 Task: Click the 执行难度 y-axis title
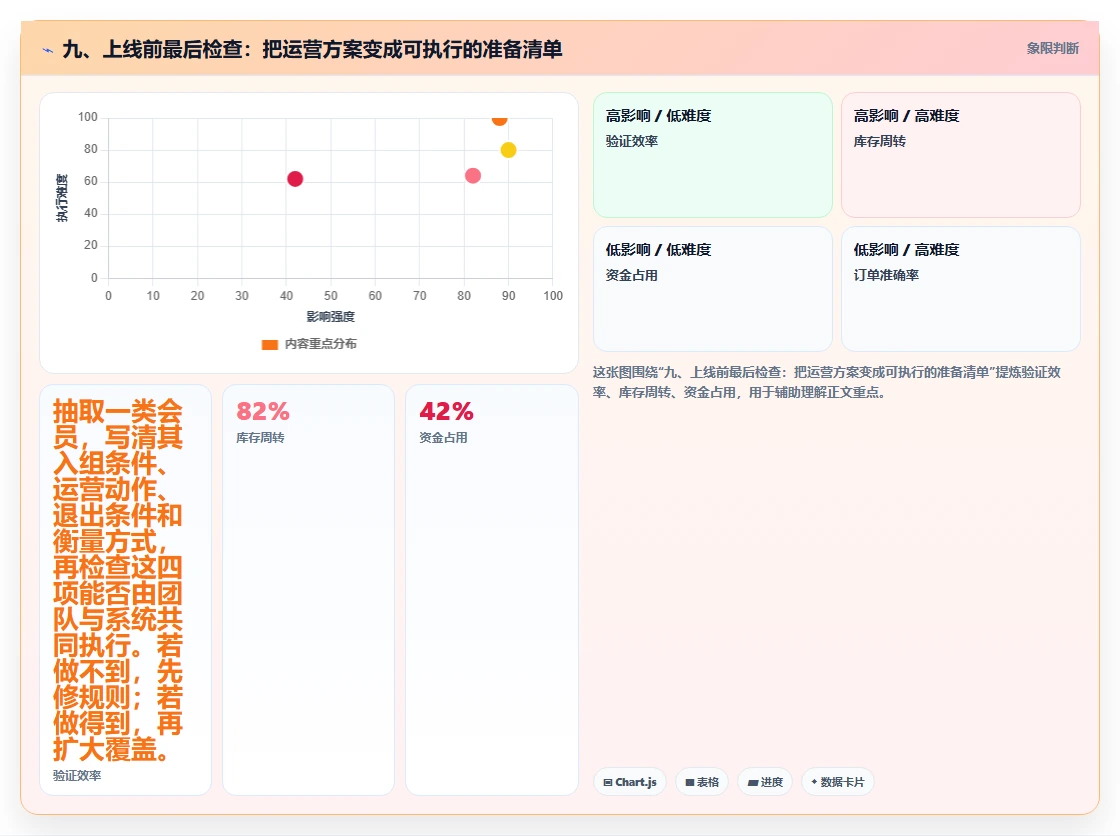coord(62,198)
